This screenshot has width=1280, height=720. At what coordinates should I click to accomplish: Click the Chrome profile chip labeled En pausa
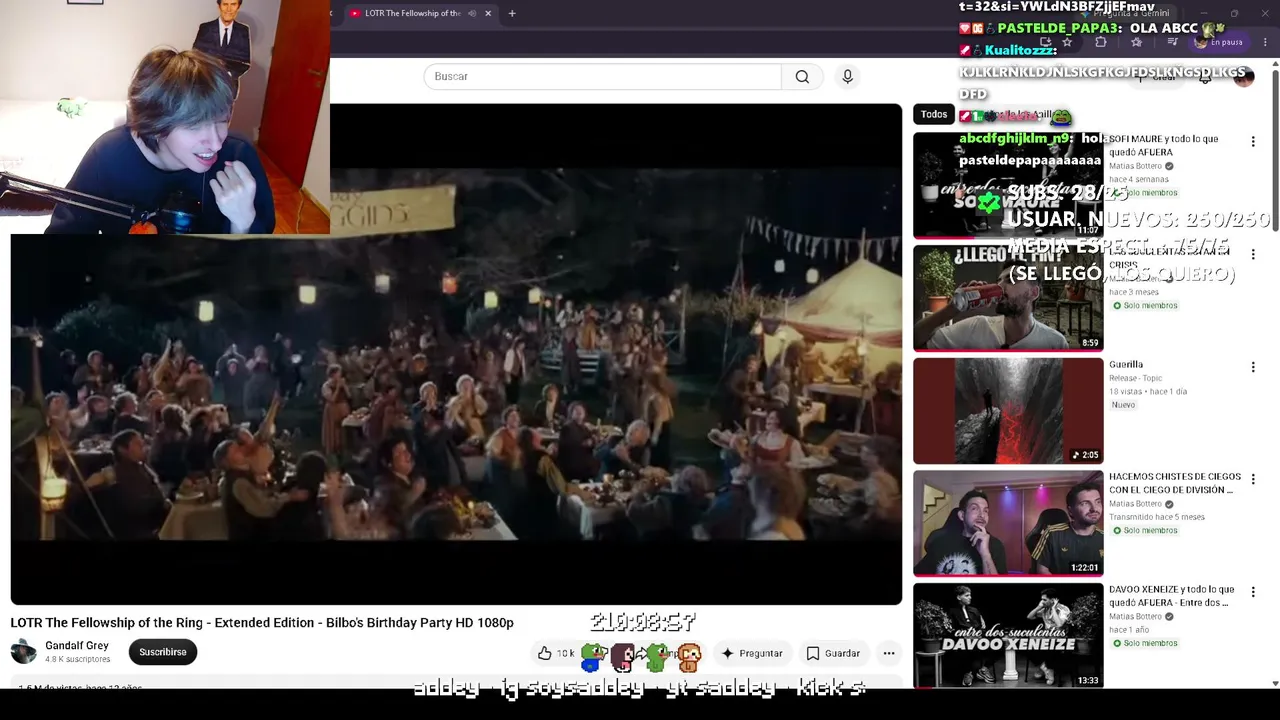coord(1218,42)
